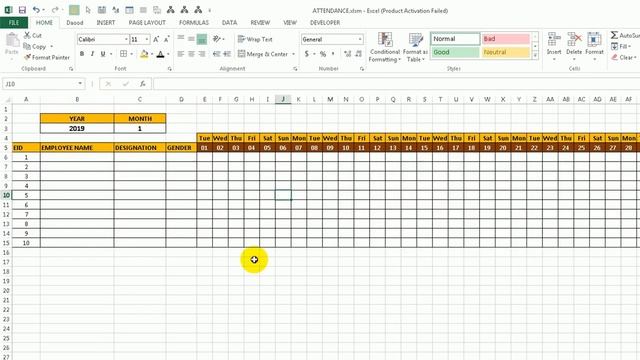640x360 pixels.
Task: Click the Borders icon in Font group
Action: (123, 54)
